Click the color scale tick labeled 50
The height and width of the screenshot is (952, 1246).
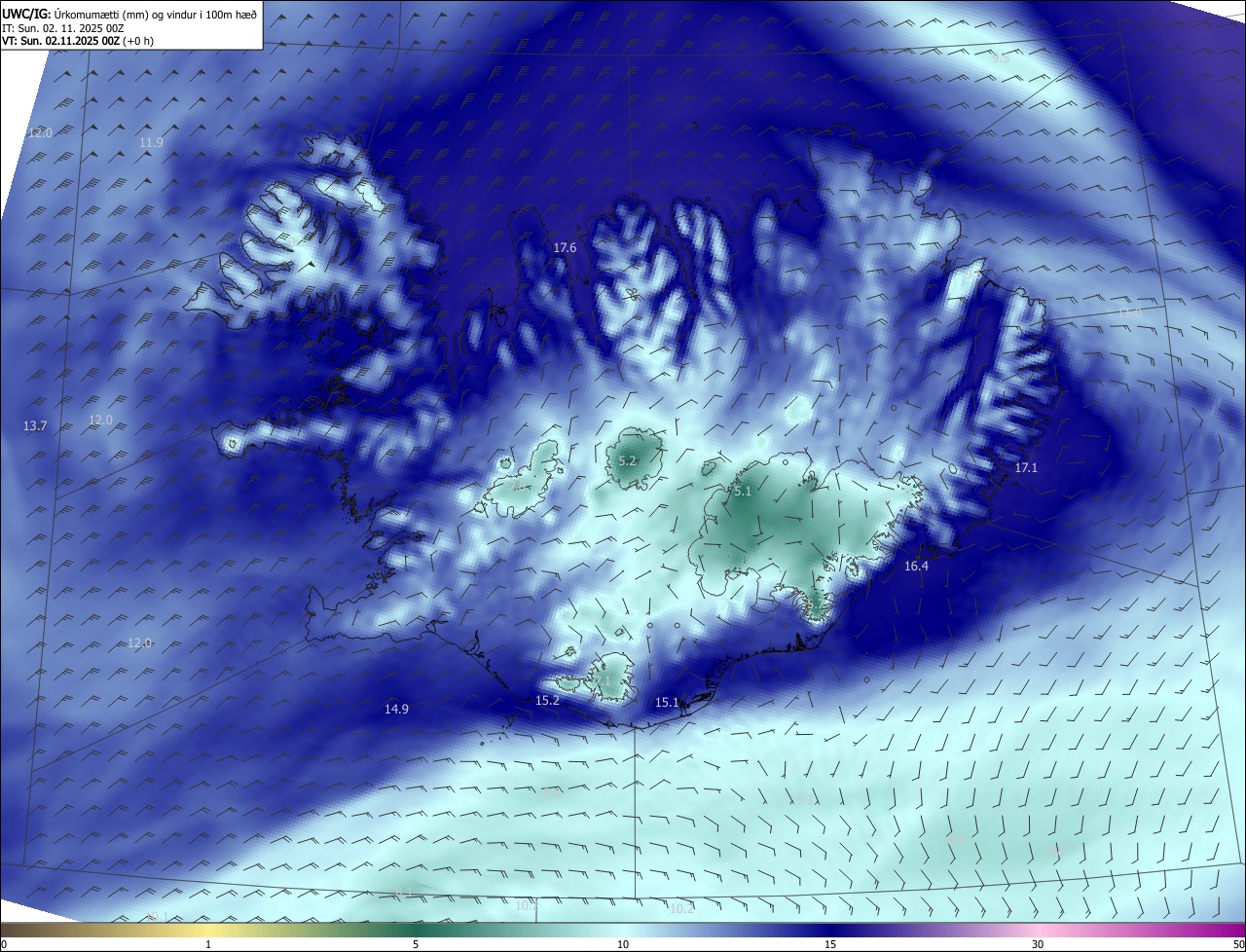click(1237, 944)
